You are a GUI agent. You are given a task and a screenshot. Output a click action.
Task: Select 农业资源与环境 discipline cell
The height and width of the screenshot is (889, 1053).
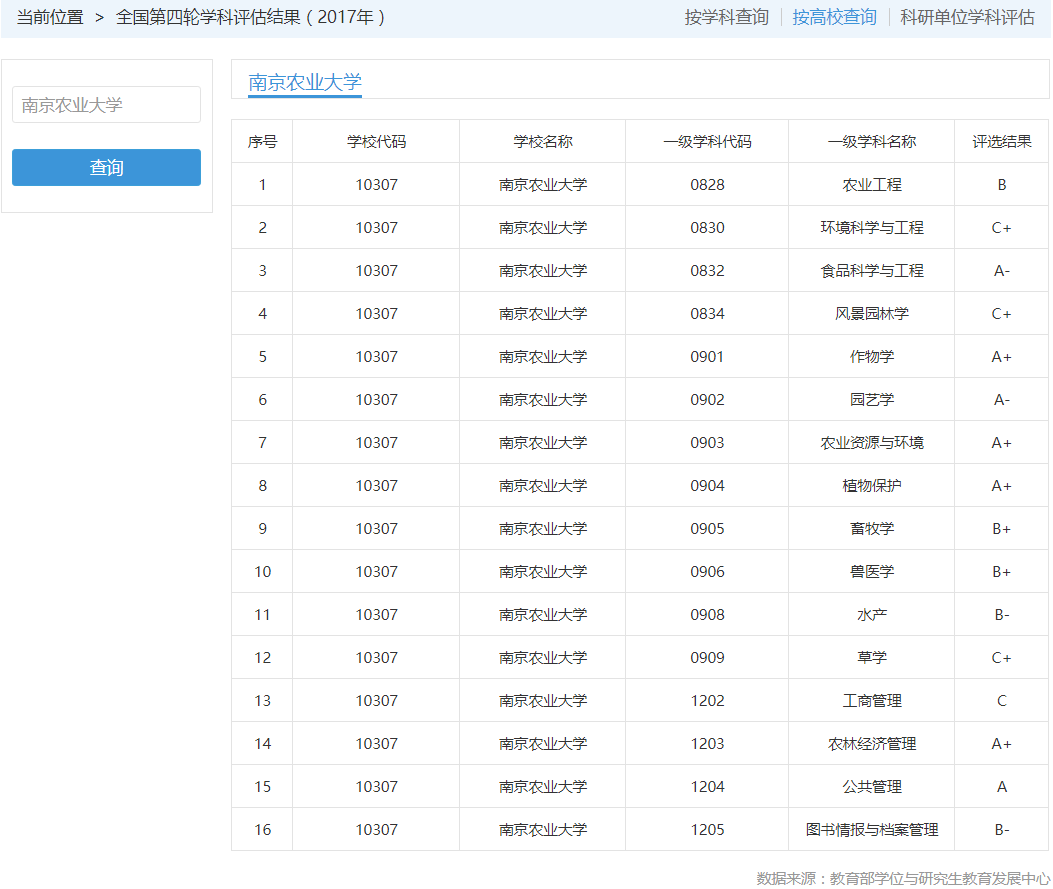pyautogui.click(x=872, y=442)
